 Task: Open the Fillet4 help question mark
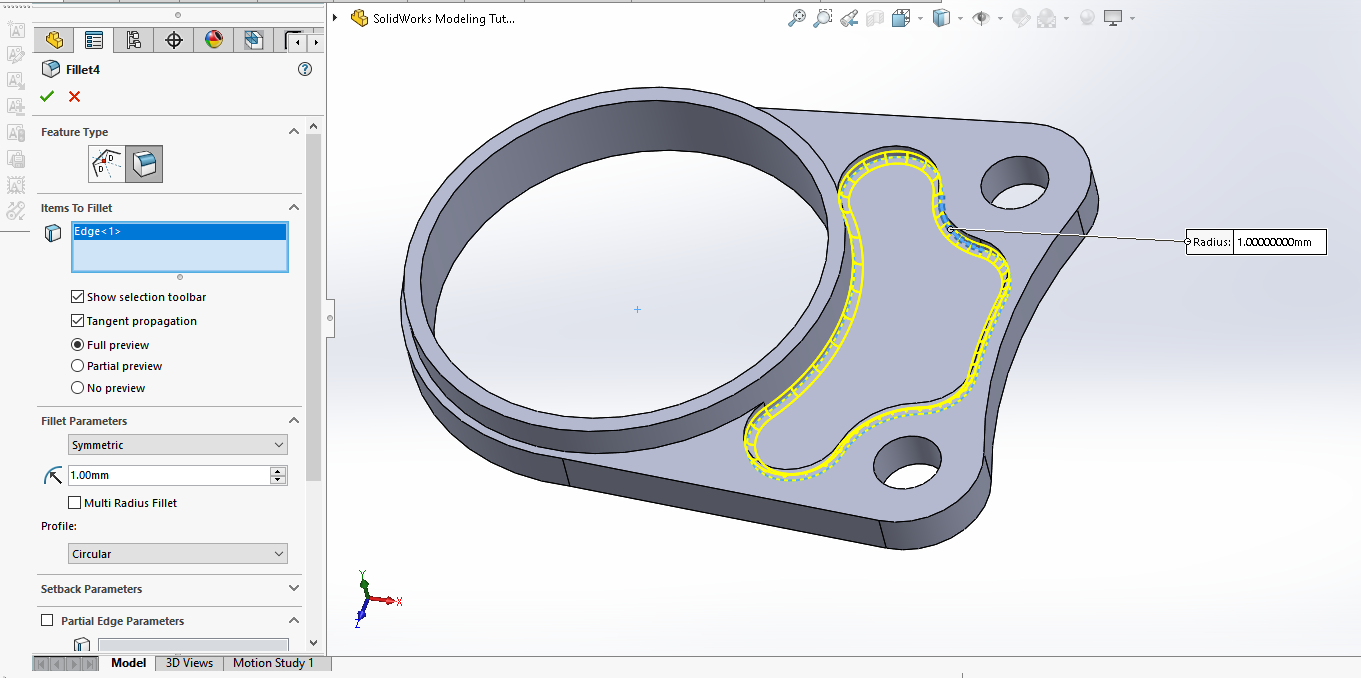coord(305,69)
